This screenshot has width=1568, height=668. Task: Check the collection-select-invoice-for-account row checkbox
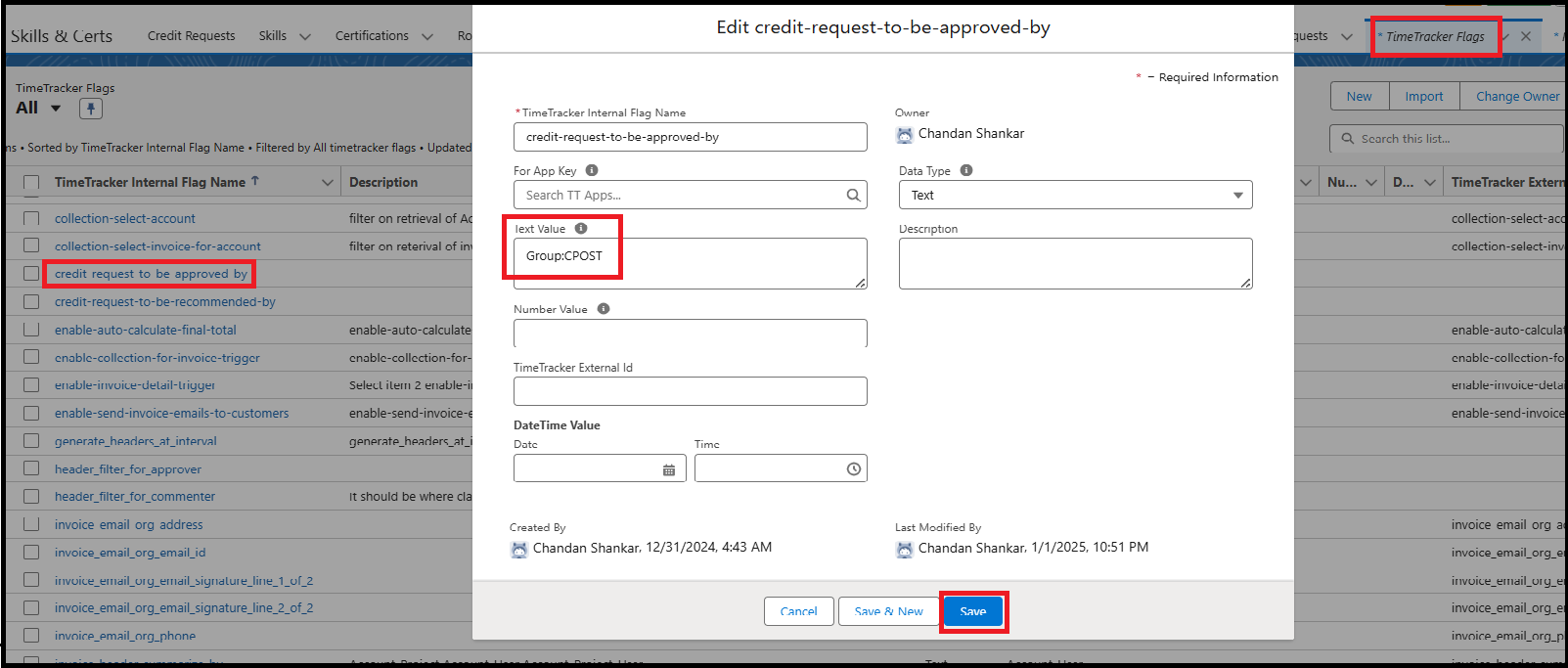click(x=31, y=245)
